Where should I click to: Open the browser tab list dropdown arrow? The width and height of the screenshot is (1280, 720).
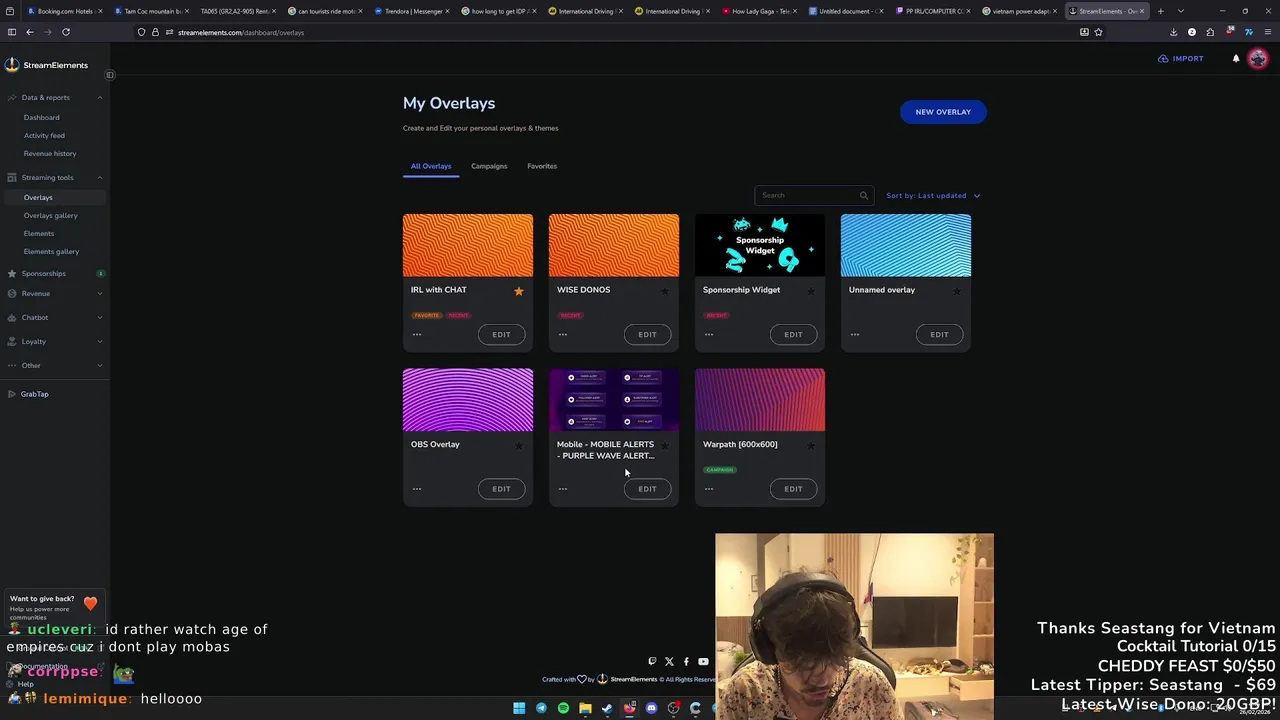(1181, 11)
